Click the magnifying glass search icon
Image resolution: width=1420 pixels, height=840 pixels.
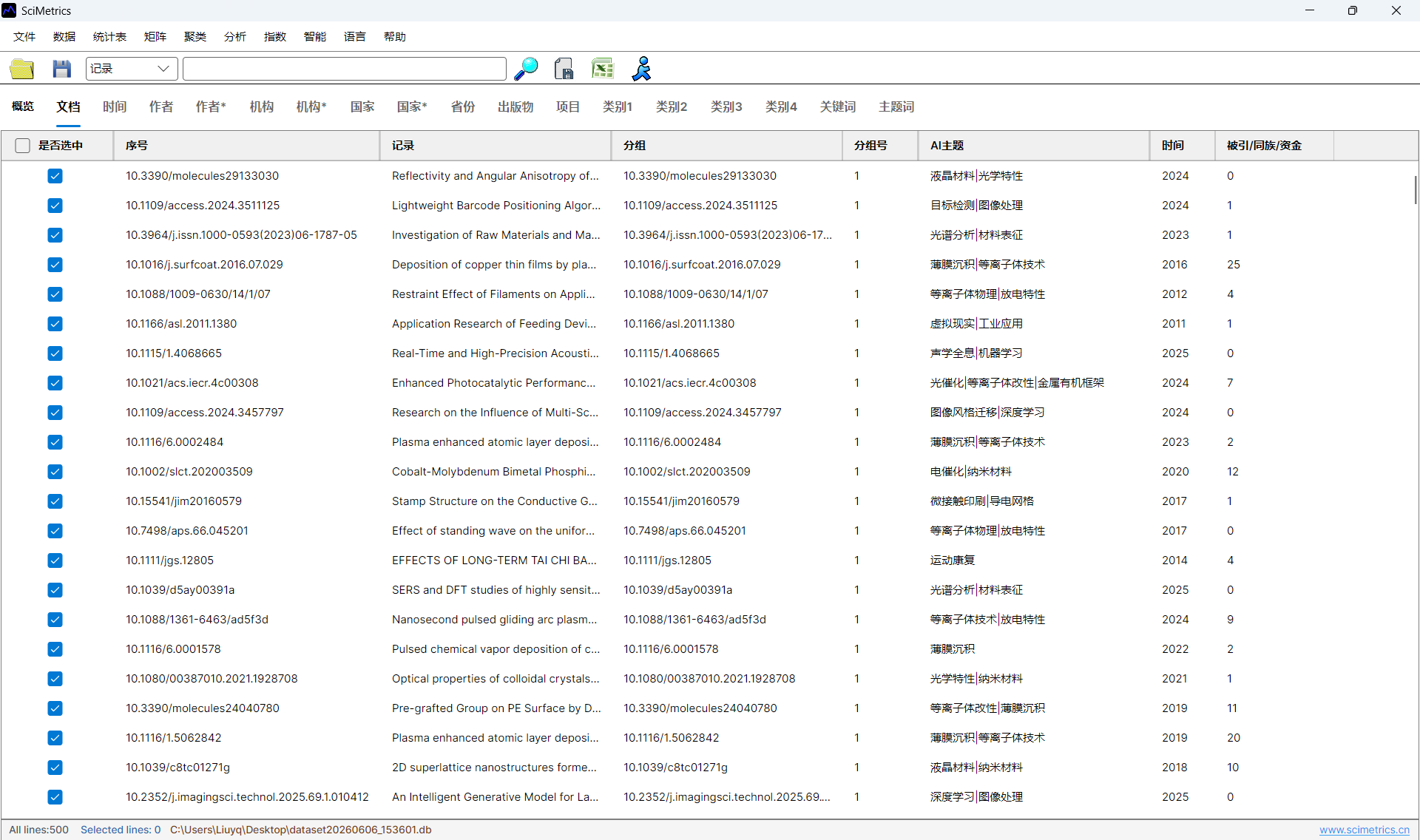(x=526, y=69)
